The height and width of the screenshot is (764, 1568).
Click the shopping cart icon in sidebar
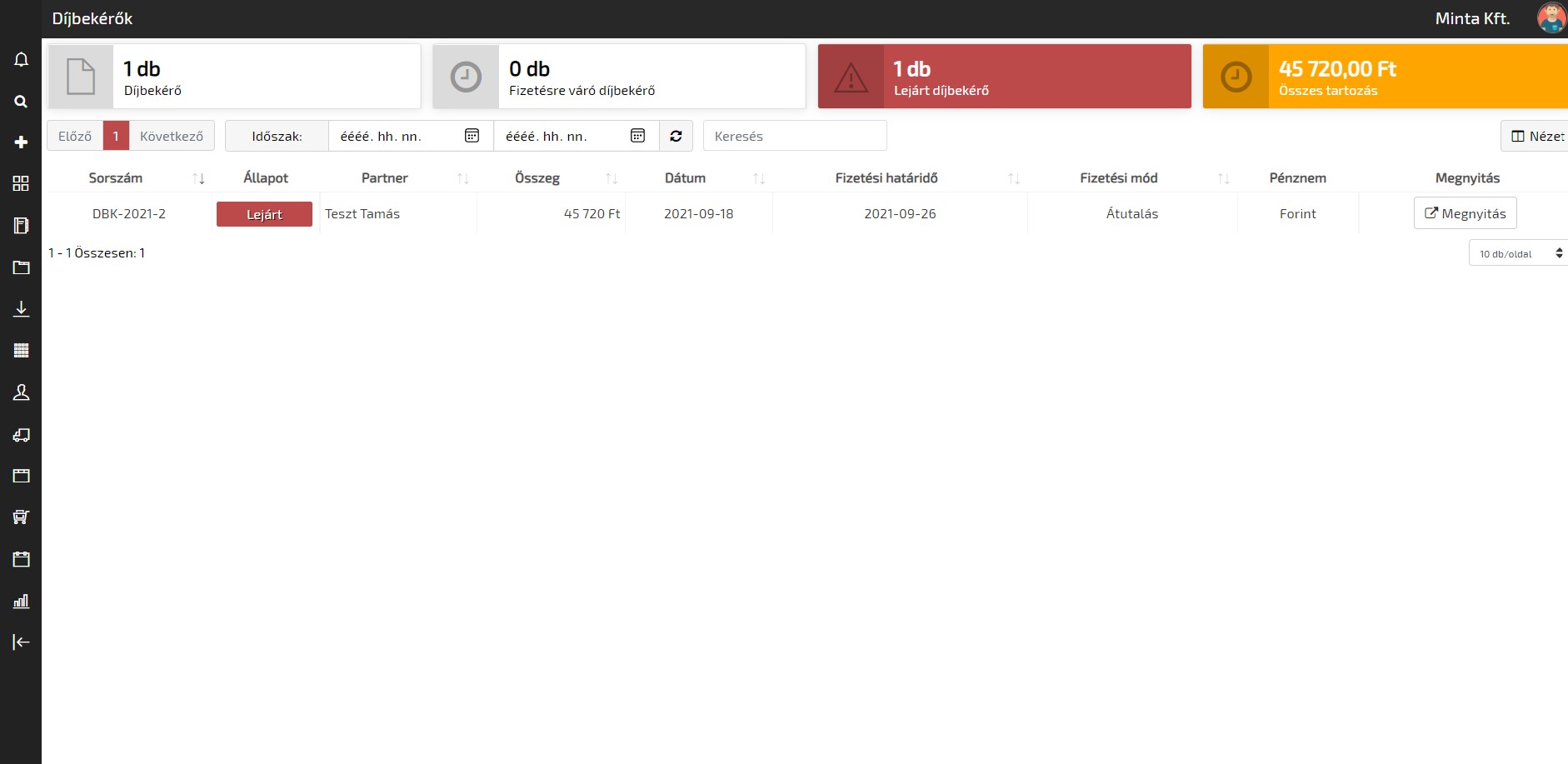tap(21, 517)
